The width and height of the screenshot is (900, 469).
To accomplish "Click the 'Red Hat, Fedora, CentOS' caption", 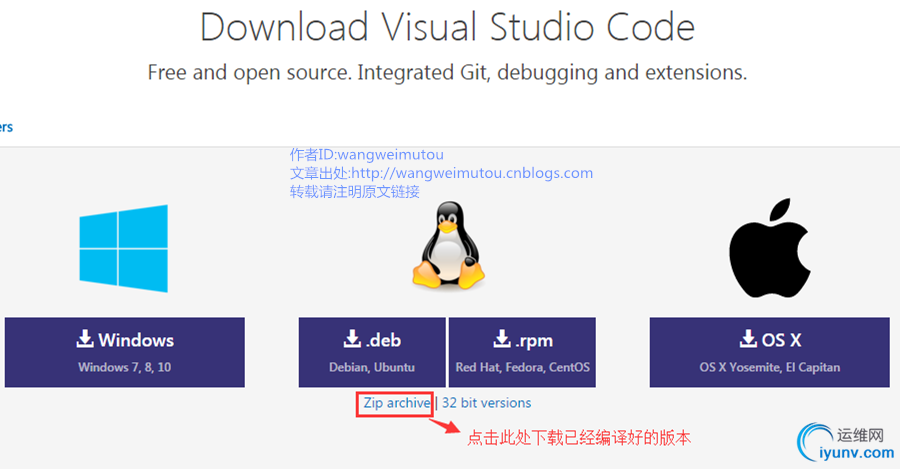I will tap(522, 367).
